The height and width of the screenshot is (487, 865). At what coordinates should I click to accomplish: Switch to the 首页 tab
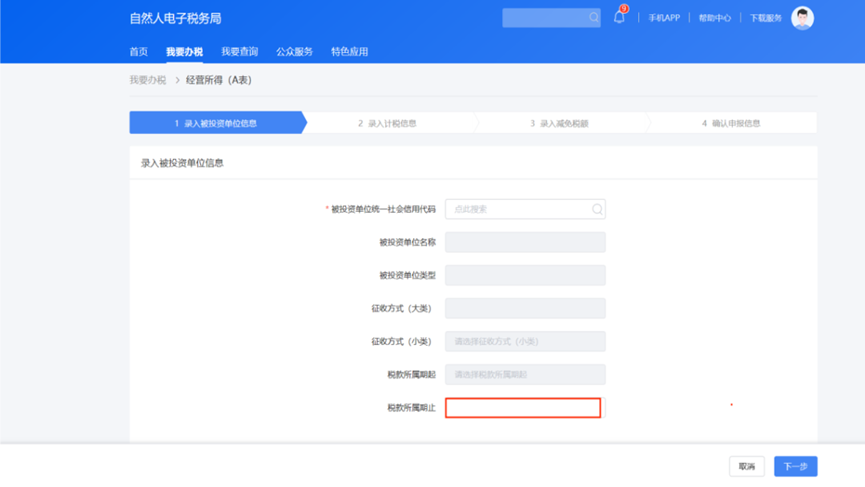click(139, 52)
